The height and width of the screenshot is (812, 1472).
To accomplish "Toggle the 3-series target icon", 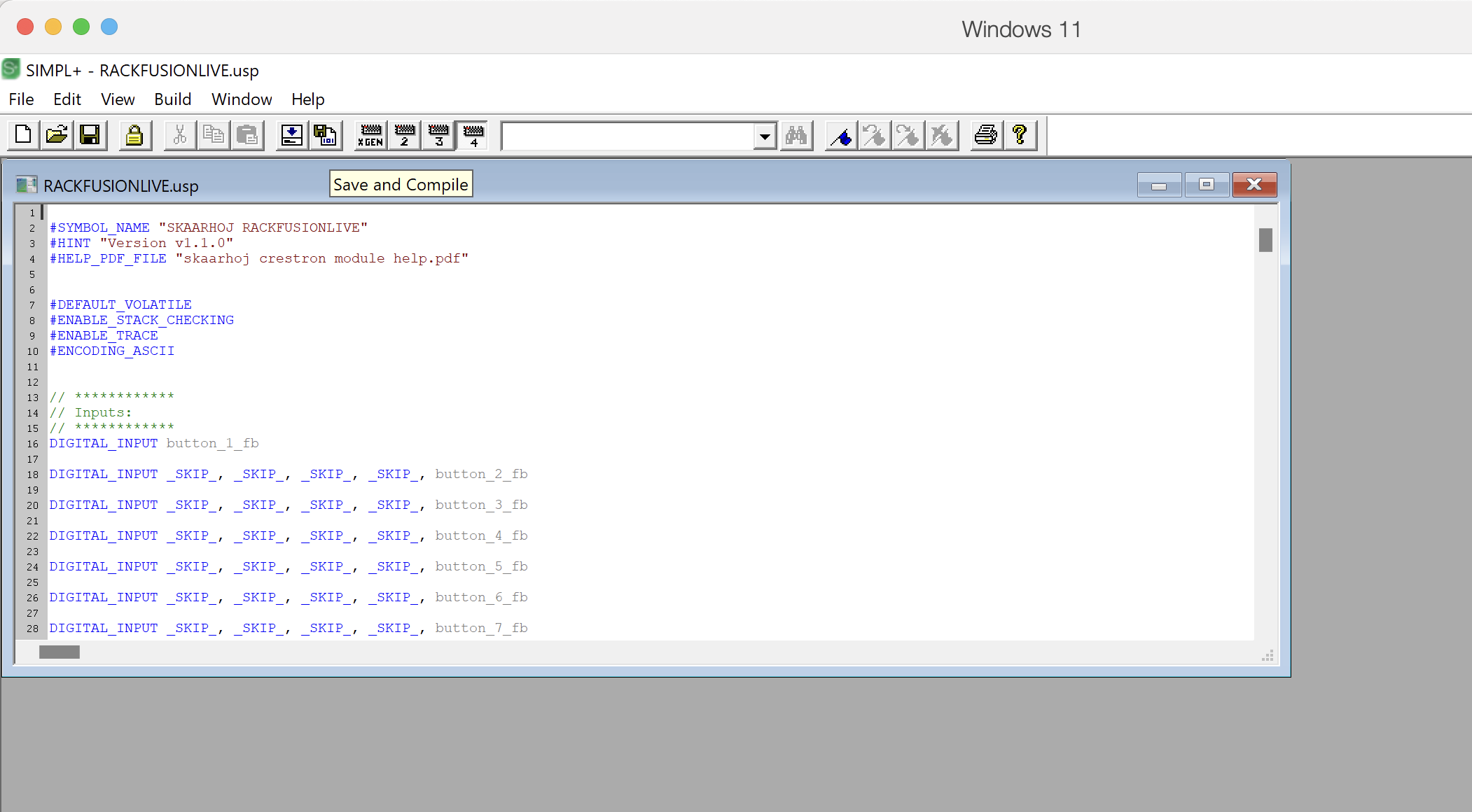I will point(438,134).
